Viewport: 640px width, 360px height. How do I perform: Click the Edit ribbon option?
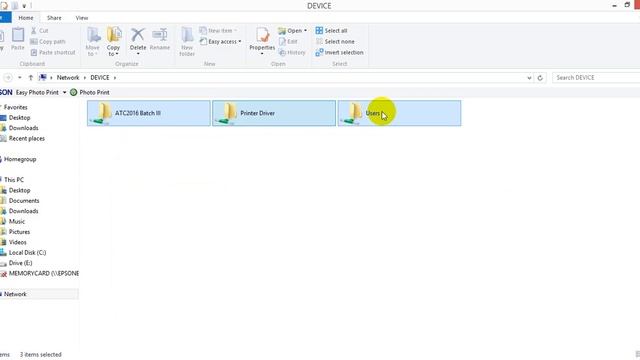pos(288,42)
